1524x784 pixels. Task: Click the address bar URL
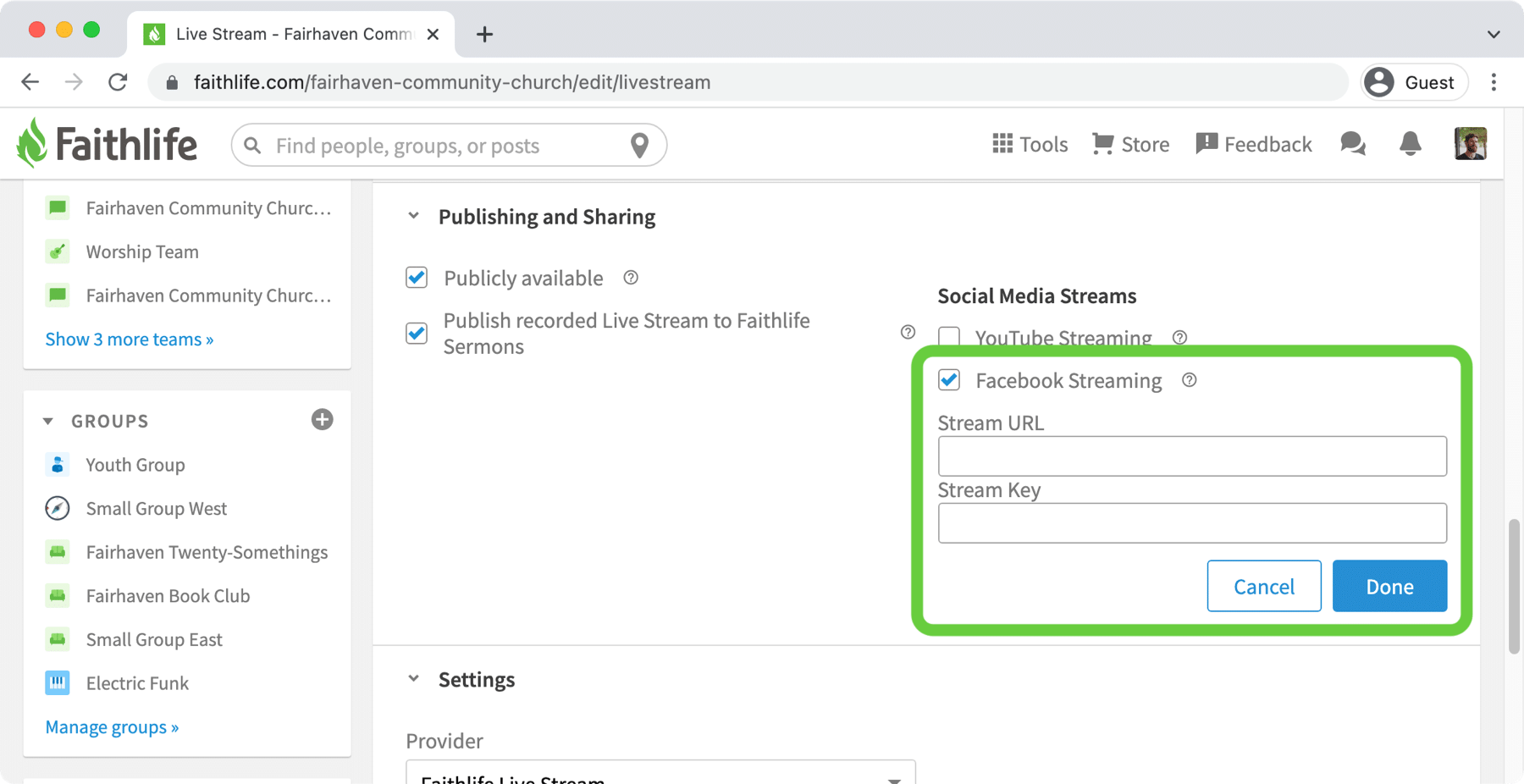tap(452, 82)
